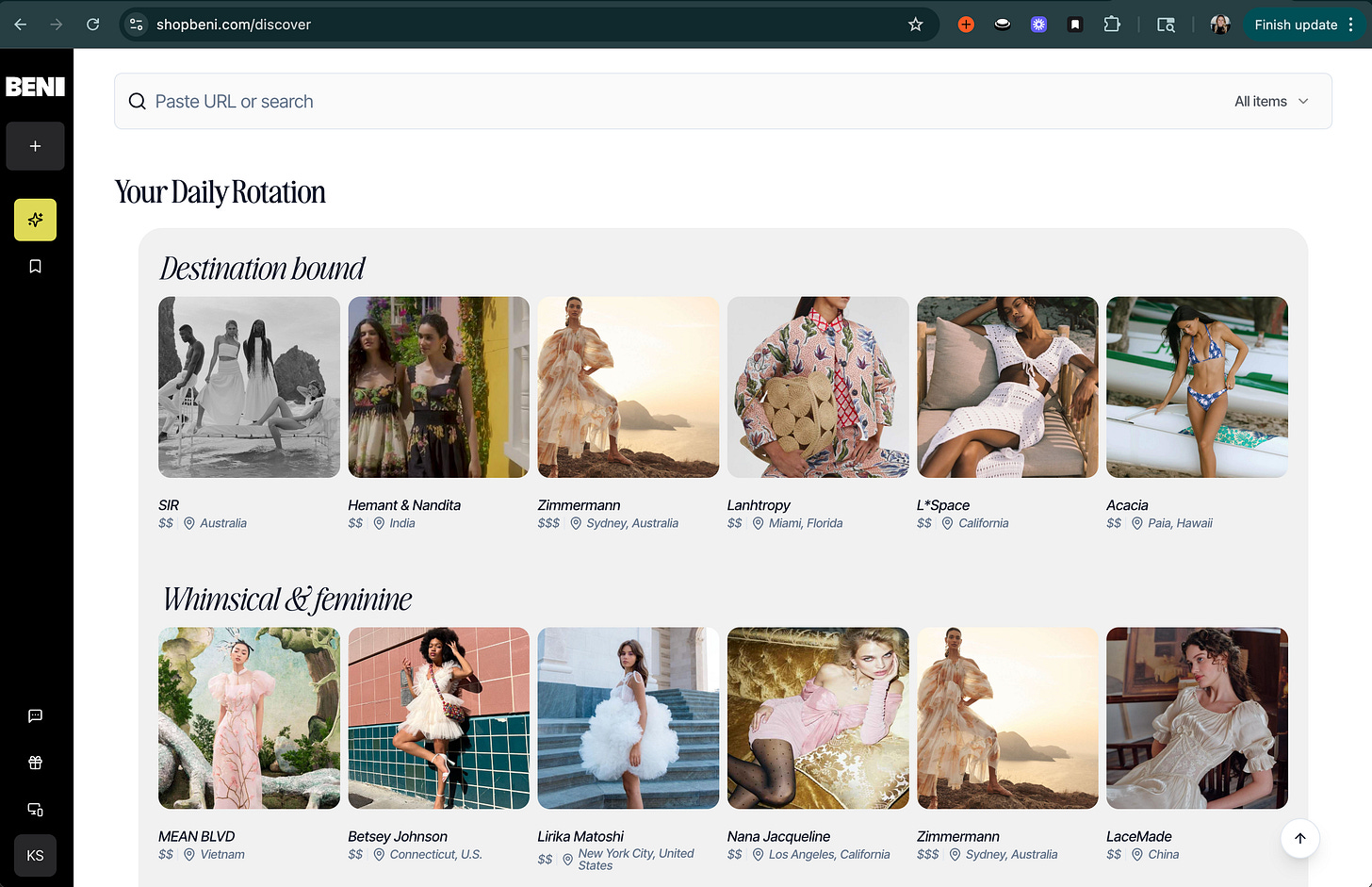
Task: Click Finish update button
Action: (x=1296, y=25)
